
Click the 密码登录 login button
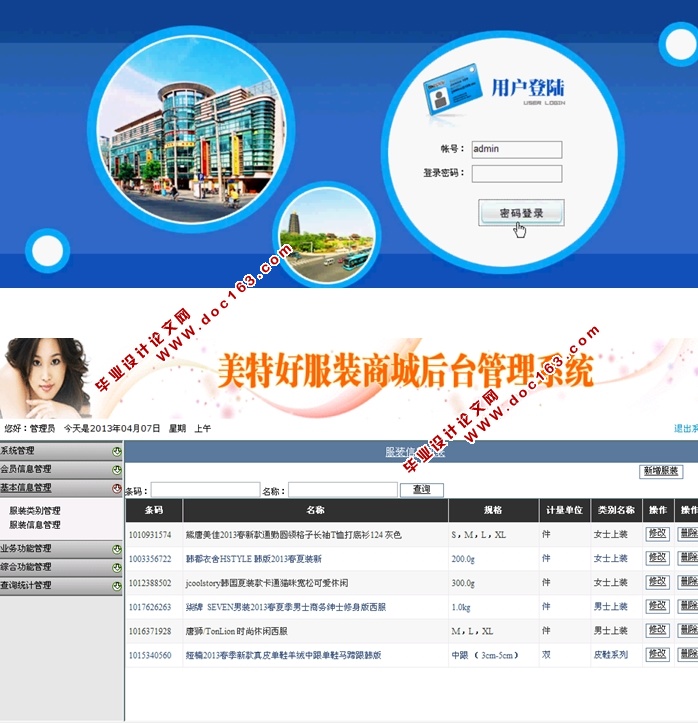point(521,213)
